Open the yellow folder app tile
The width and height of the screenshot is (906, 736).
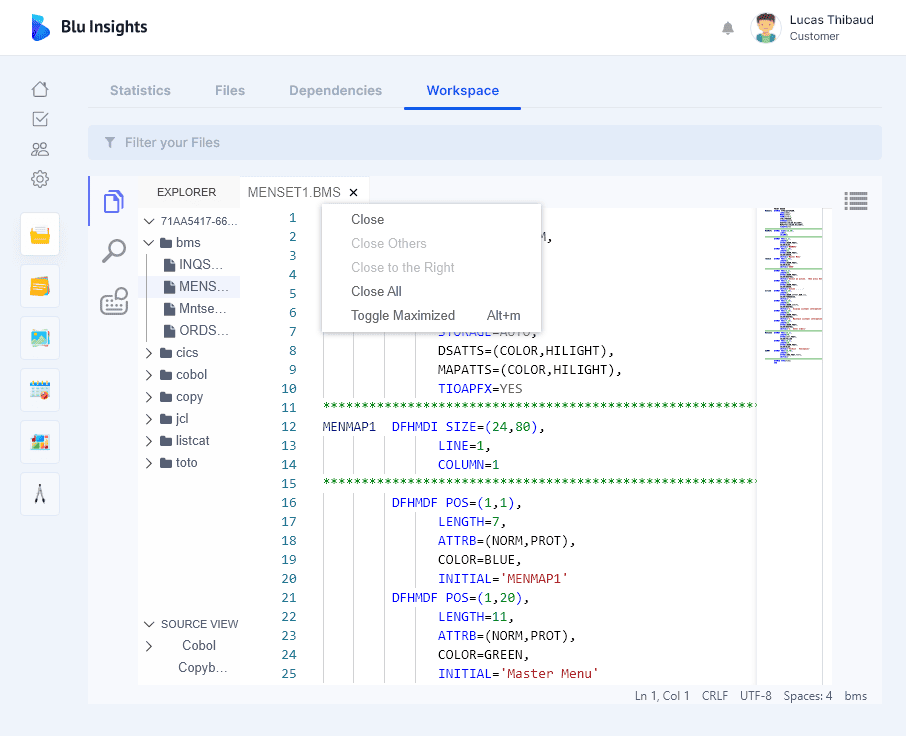click(x=40, y=234)
